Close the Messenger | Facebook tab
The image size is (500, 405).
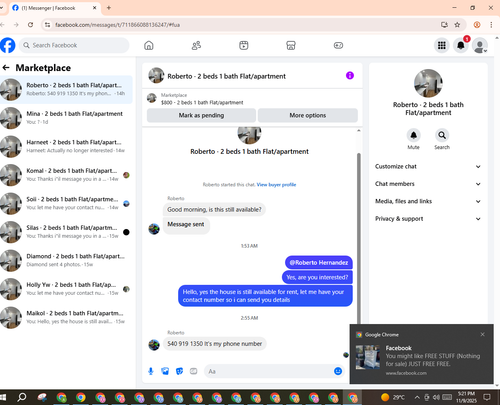tap(94, 8)
